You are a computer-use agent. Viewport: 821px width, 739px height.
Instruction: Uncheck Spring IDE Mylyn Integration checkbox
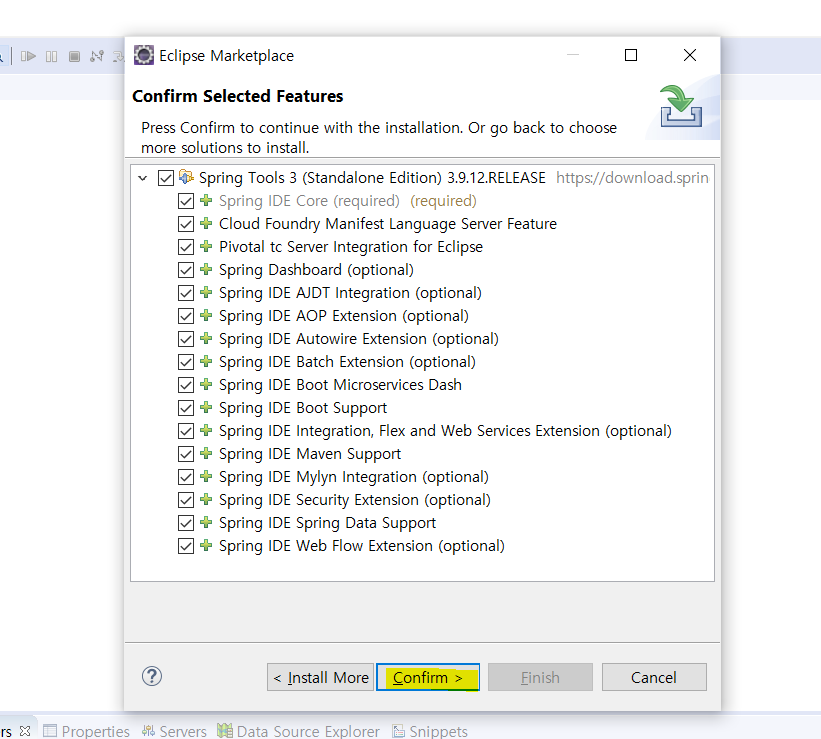point(186,477)
